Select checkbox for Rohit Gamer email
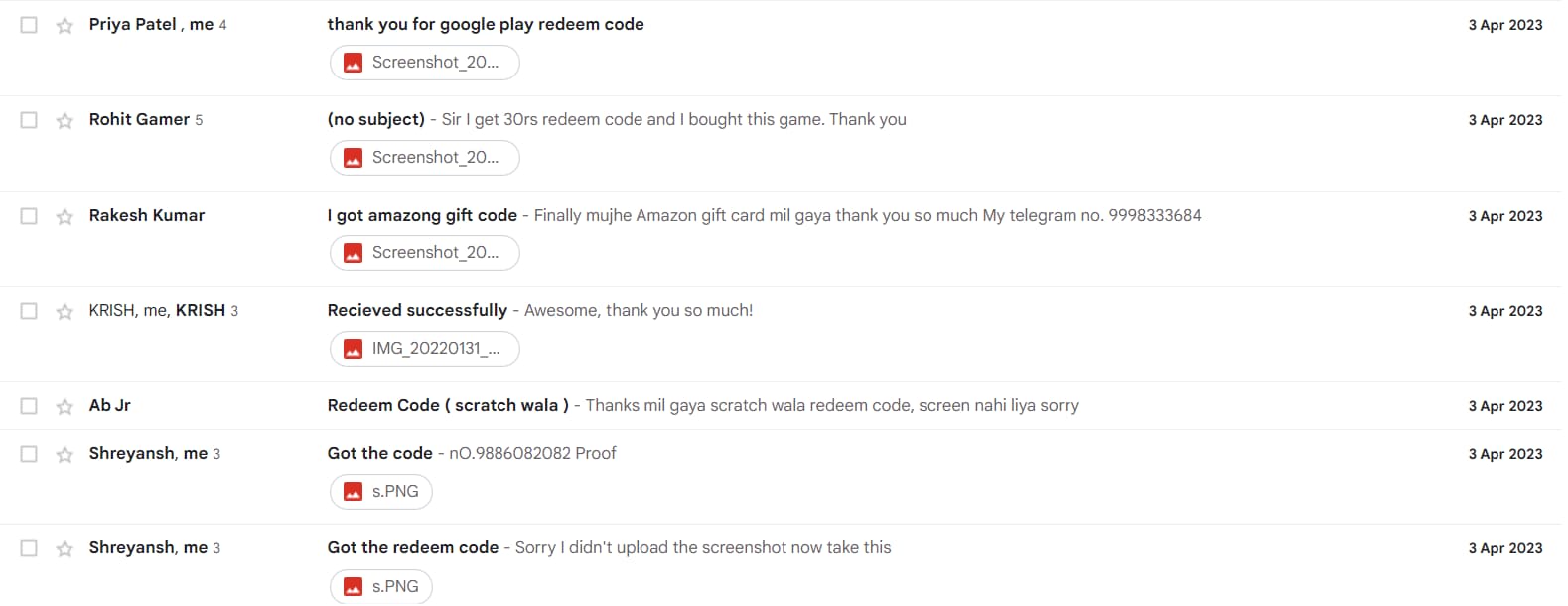1568x606 pixels. point(29,120)
